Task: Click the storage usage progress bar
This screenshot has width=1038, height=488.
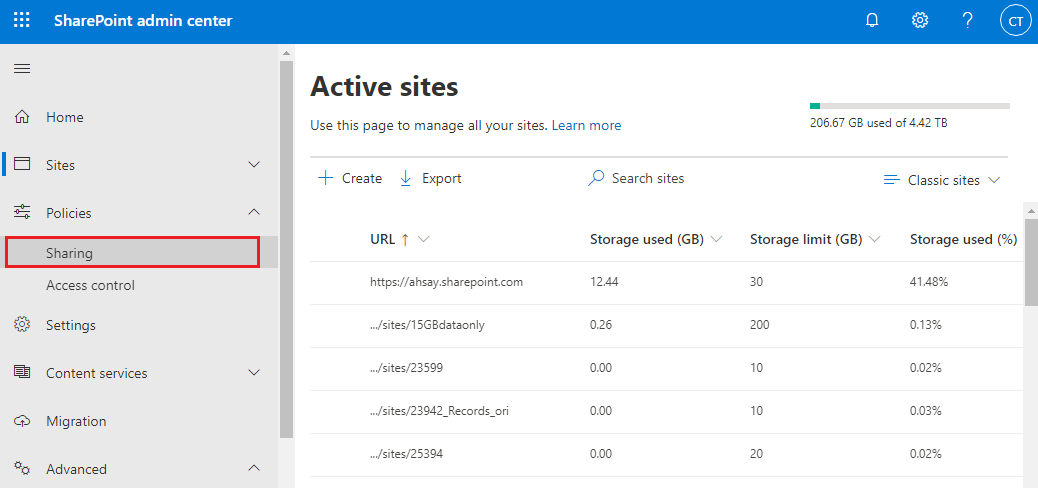Action: click(909, 105)
